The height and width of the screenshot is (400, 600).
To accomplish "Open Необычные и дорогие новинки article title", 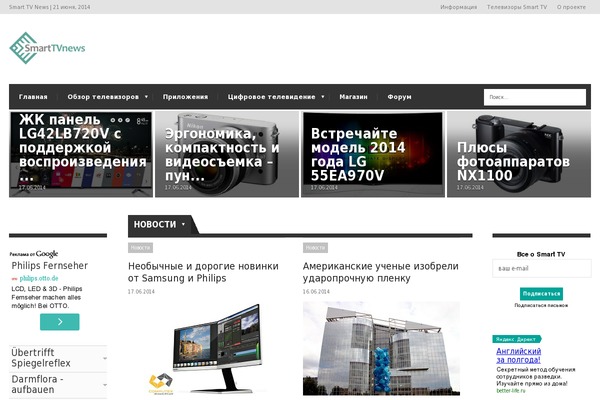I will click(x=203, y=272).
